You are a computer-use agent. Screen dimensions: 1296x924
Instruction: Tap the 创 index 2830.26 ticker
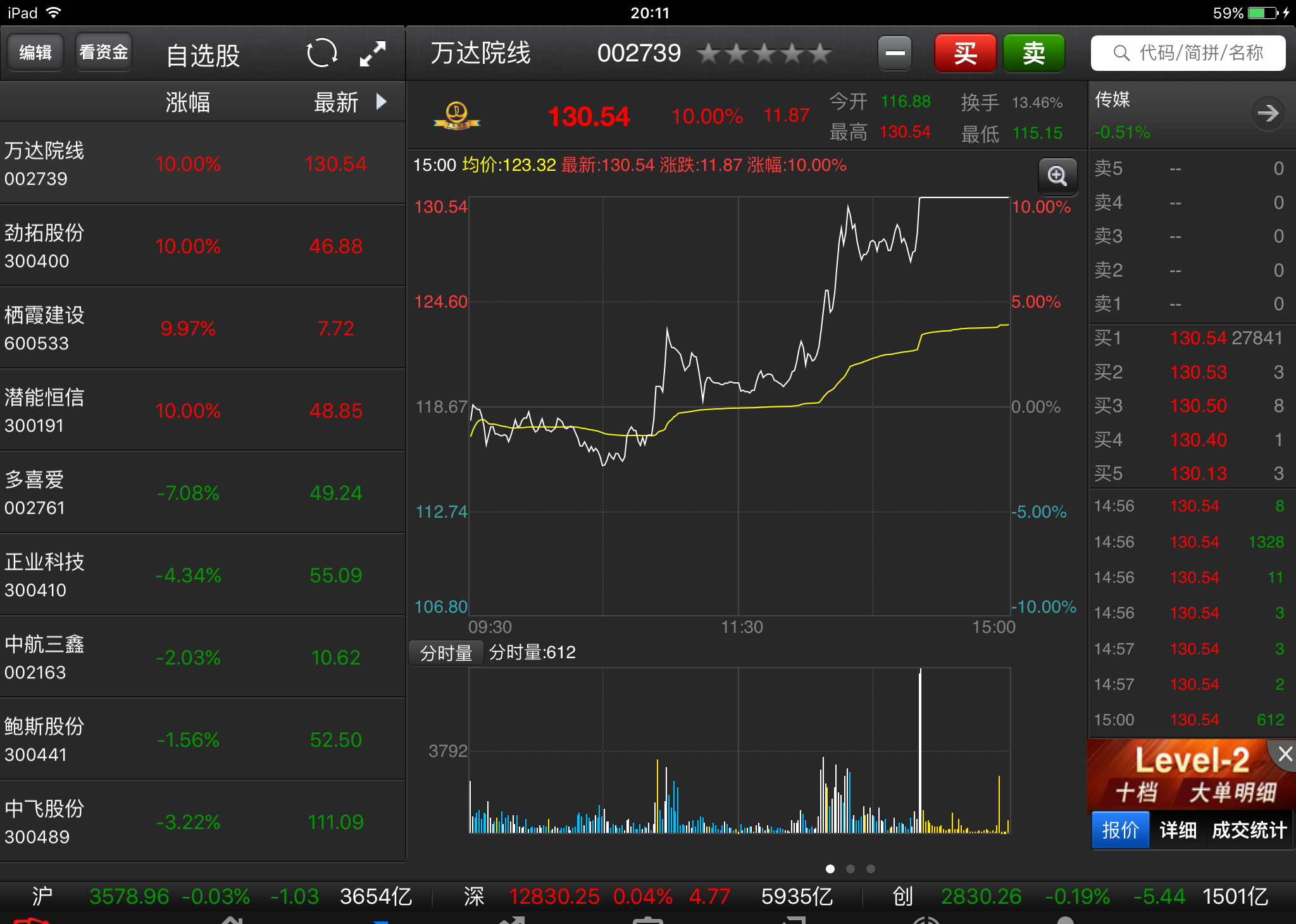(1080, 896)
